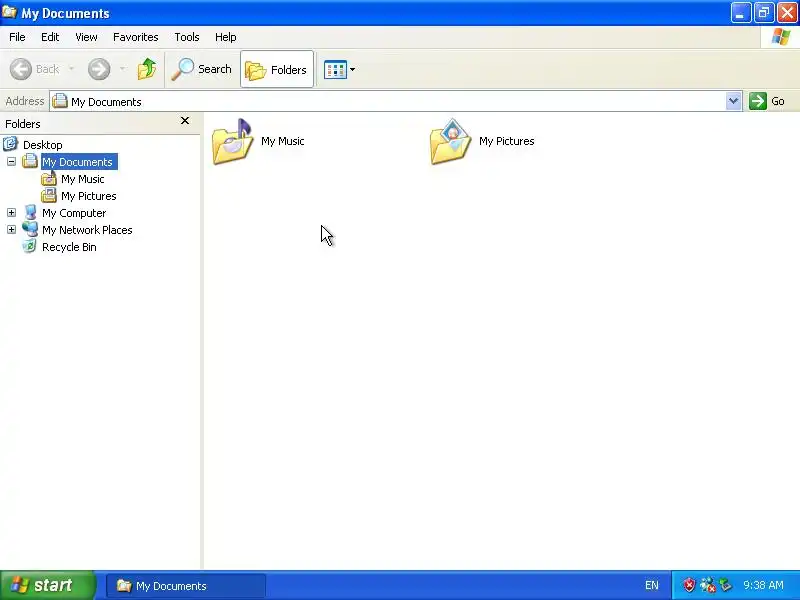Click the My Pictures tree icon
The width and height of the screenshot is (800, 600).
(49, 195)
